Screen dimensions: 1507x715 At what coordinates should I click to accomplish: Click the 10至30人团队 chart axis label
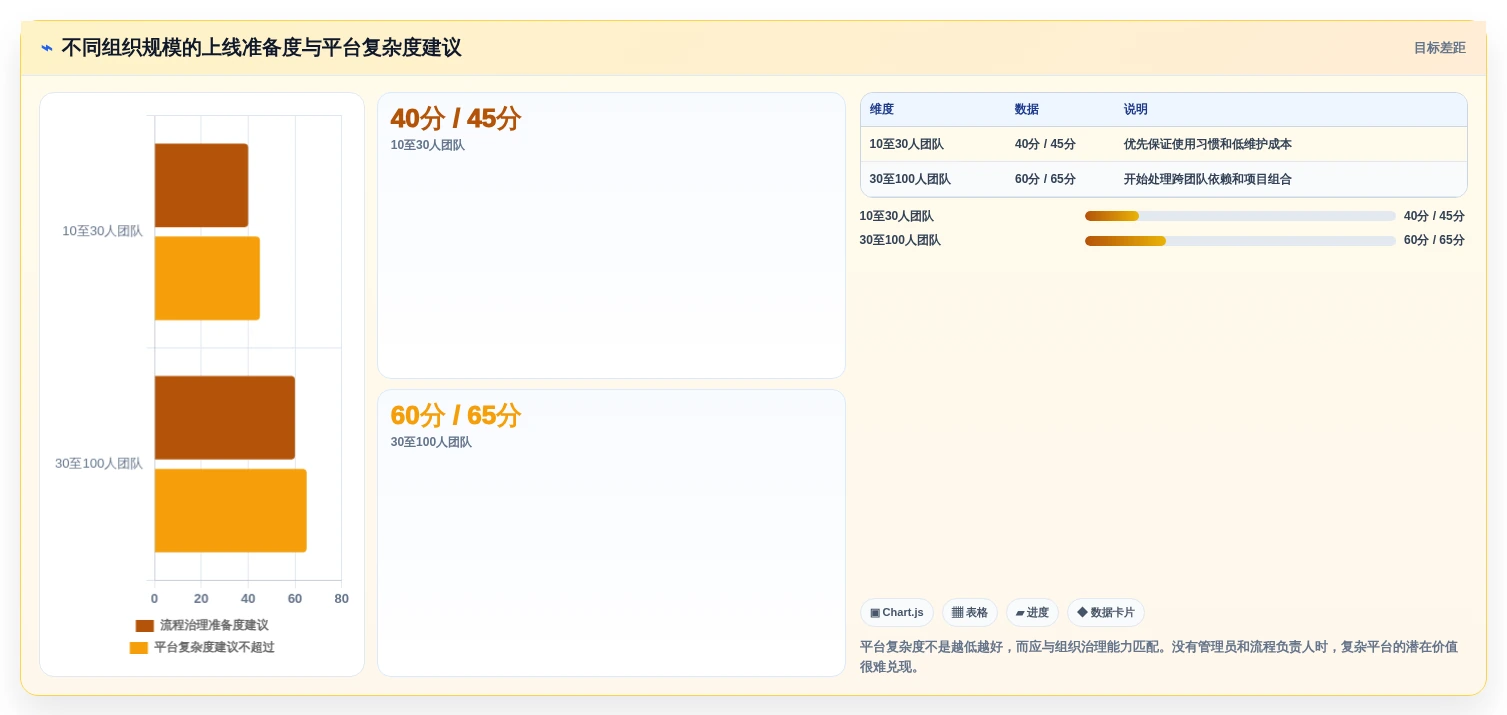pos(102,231)
